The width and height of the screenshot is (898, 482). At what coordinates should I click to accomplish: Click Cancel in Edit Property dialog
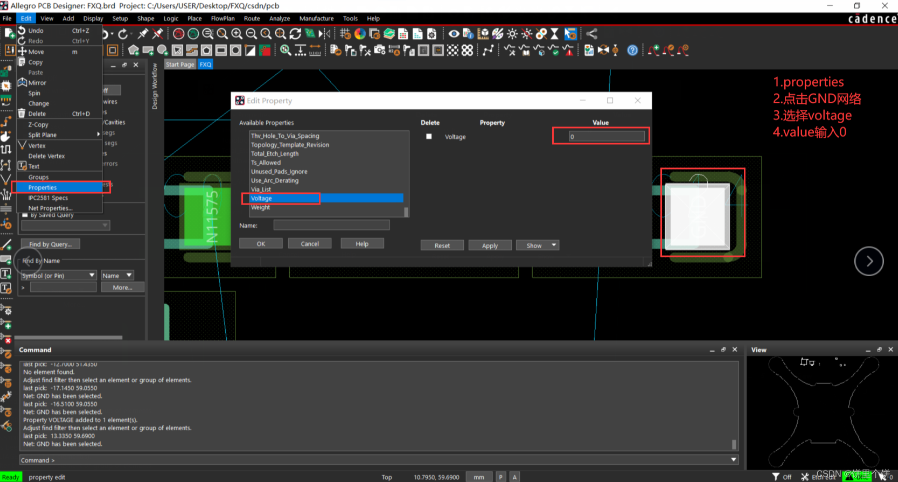[x=310, y=244]
